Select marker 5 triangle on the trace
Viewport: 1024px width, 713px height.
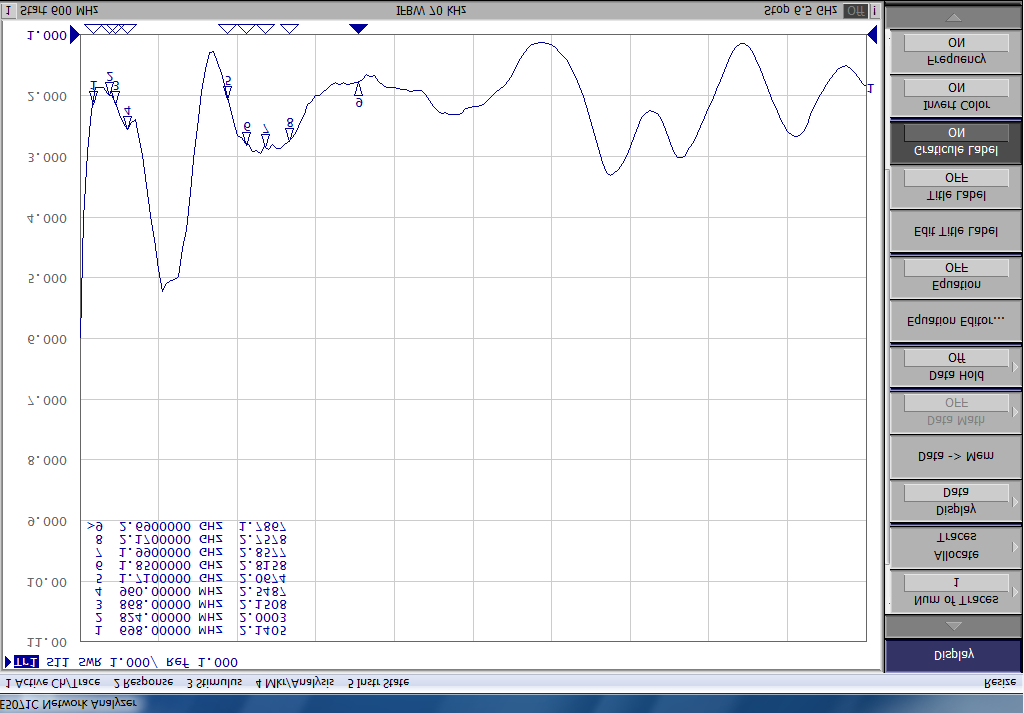[228, 92]
